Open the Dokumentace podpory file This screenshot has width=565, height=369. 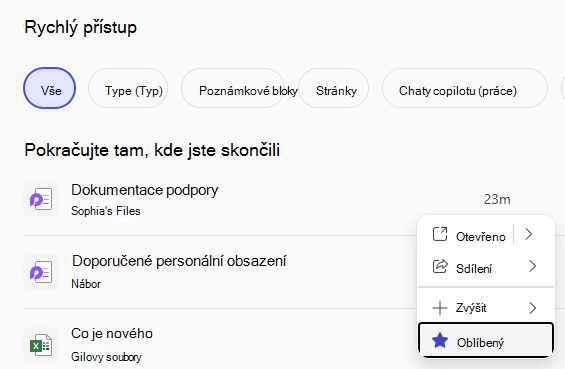(144, 190)
